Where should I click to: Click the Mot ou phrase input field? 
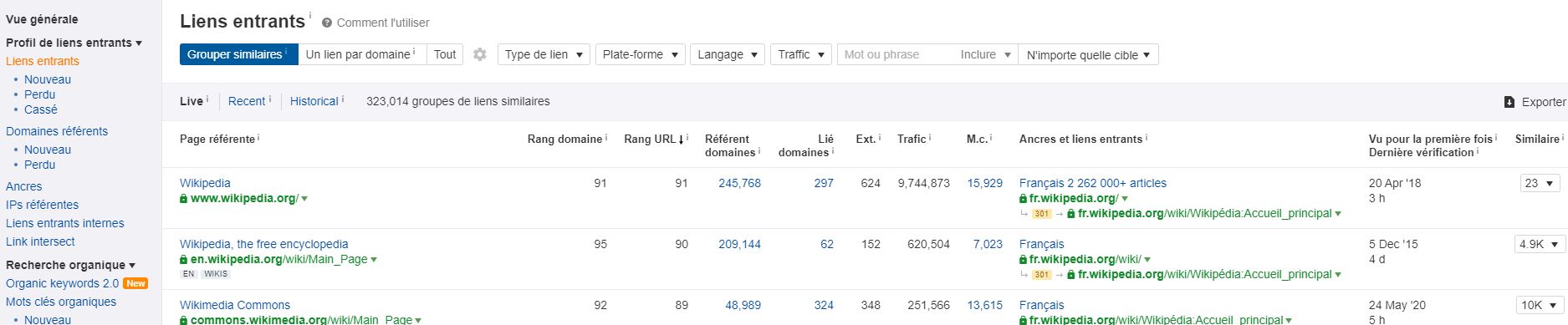tap(896, 54)
